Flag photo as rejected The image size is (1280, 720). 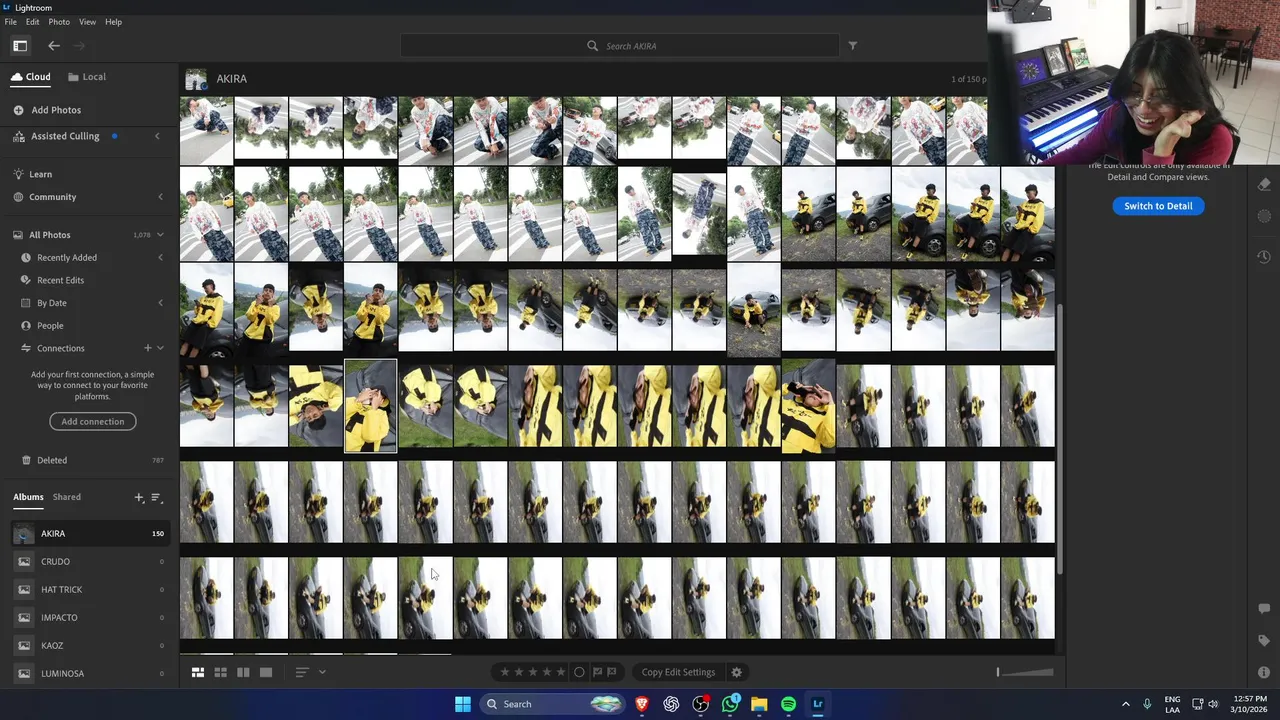(x=611, y=672)
